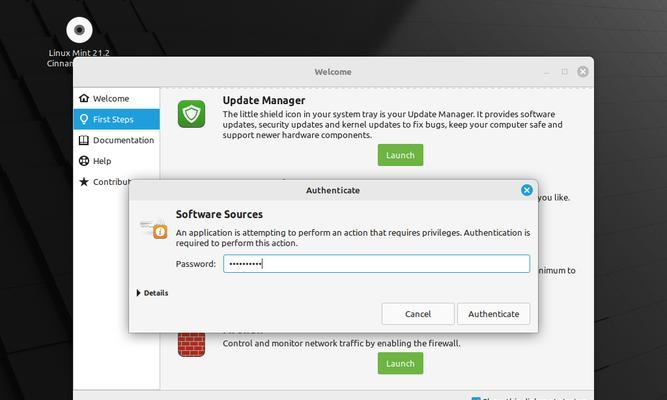The width and height of the screenshot is (667, 400).
Task: Go to the Help section in the sidebar
Action: (x=117, y=161)
